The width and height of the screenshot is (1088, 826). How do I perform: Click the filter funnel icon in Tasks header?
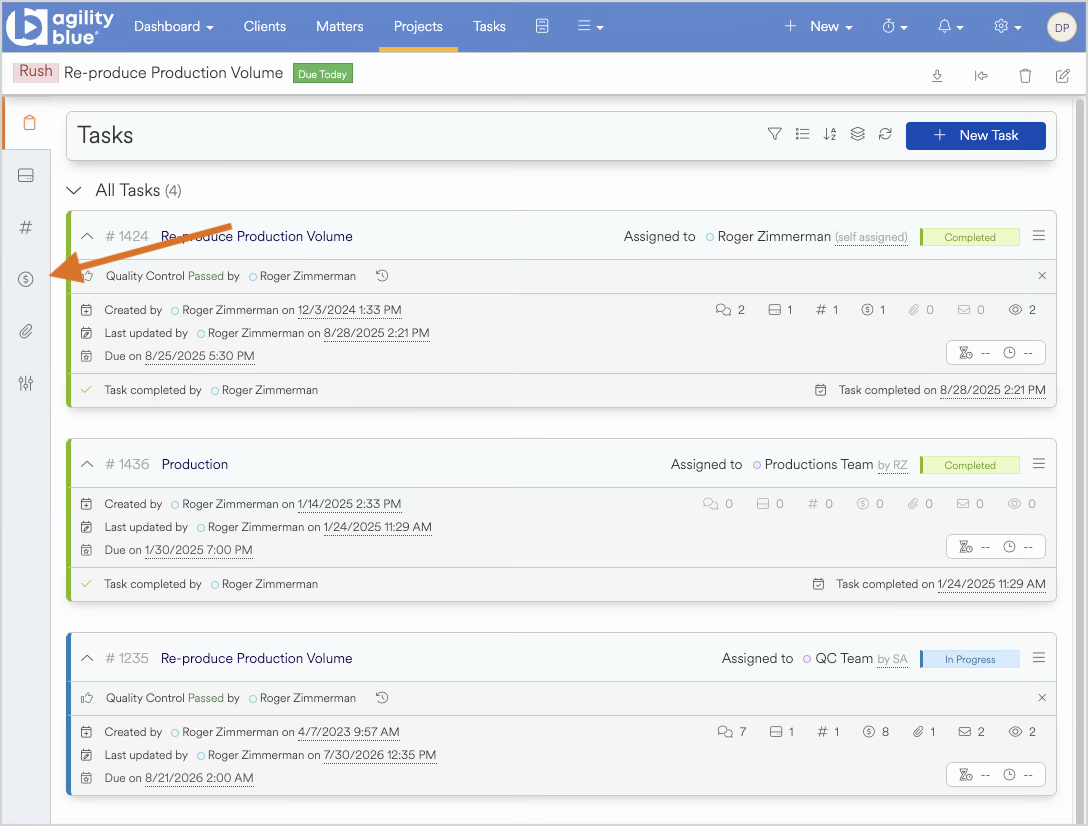click(x=774, y=134)
